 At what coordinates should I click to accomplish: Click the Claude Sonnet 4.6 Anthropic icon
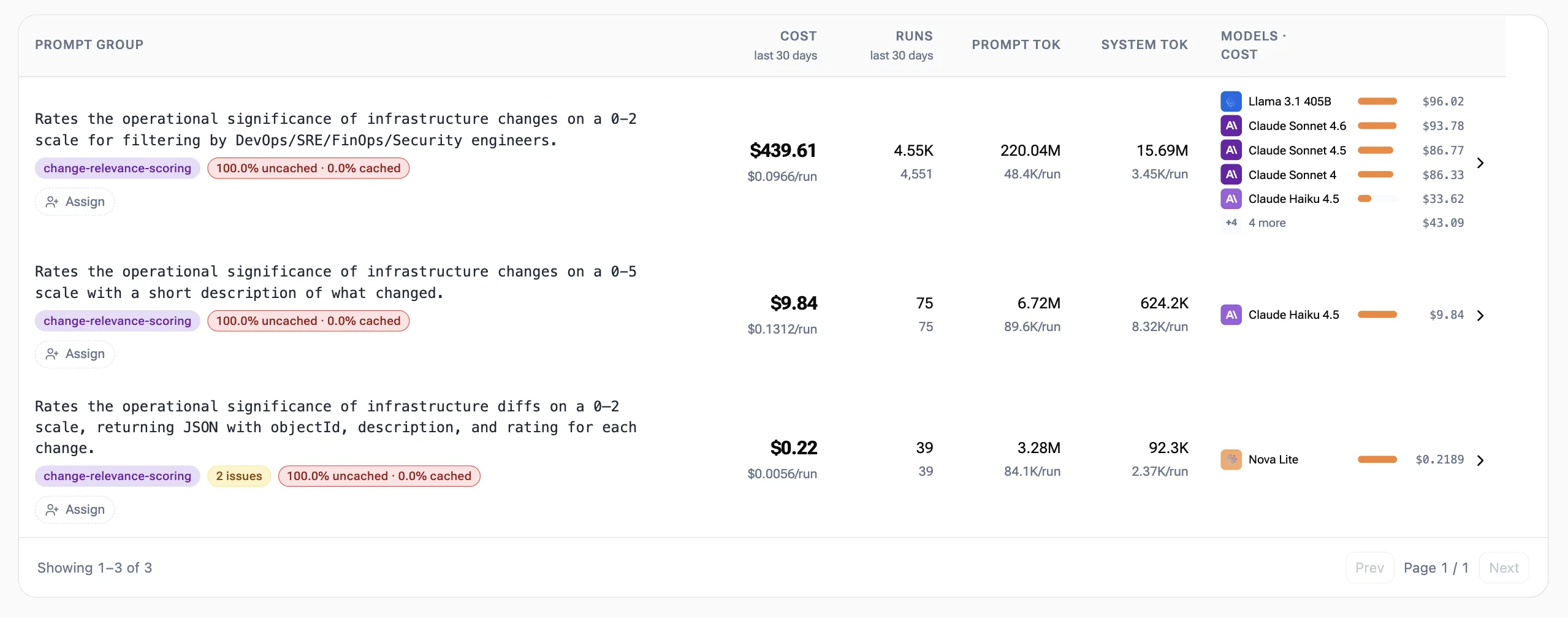(x=1231, y=126)
